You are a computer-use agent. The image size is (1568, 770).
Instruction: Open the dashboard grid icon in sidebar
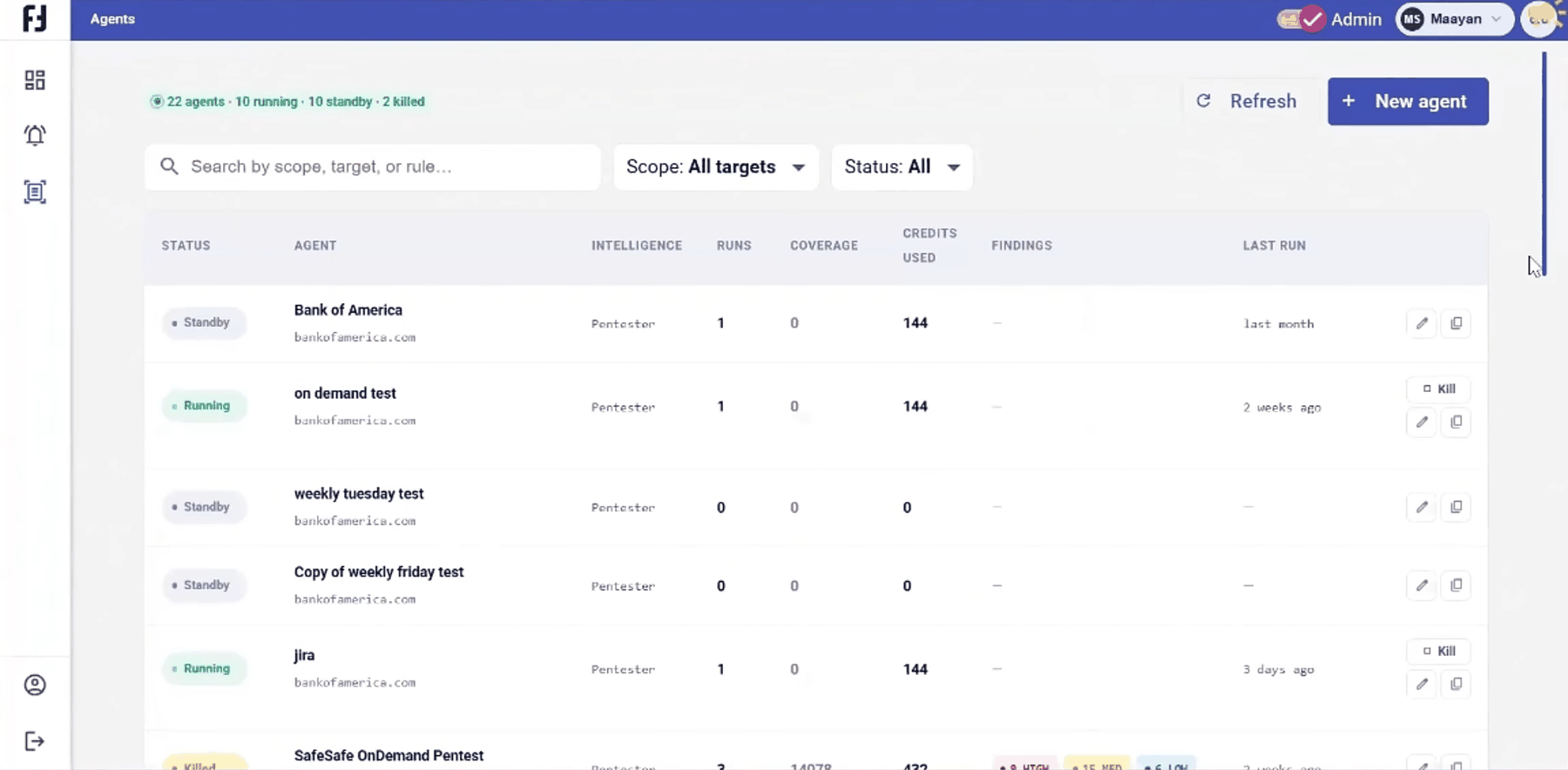pyautogui.click(x=35, y=80)
